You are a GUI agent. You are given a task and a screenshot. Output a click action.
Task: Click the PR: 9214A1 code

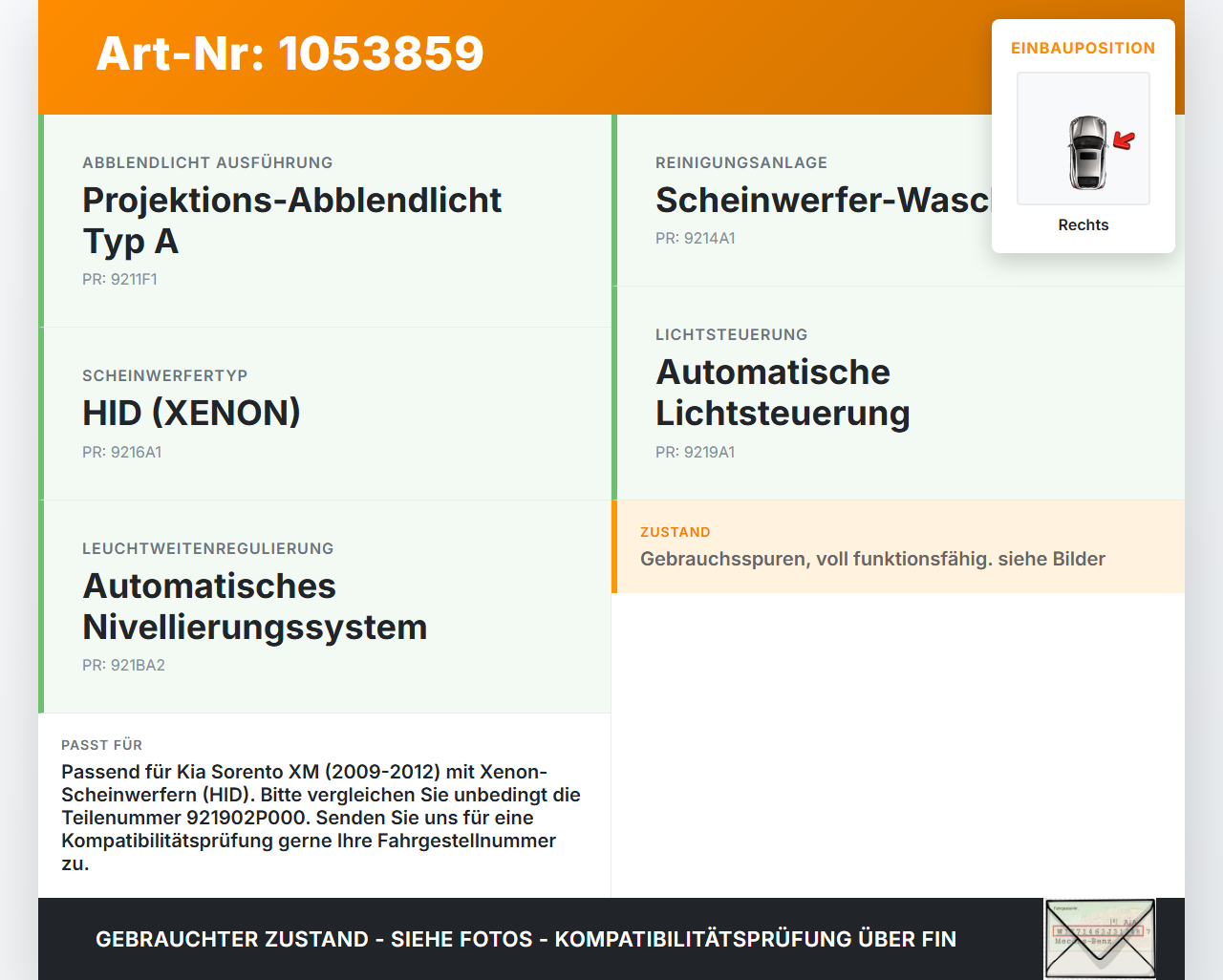[695, 238]
